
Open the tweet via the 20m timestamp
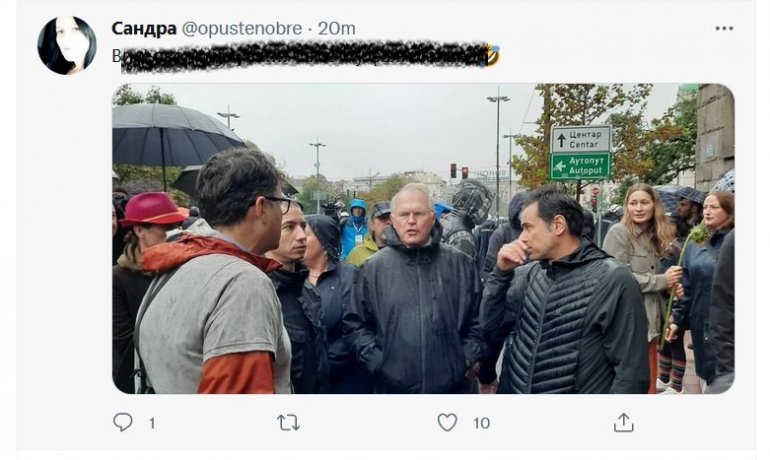pos(336,28)
